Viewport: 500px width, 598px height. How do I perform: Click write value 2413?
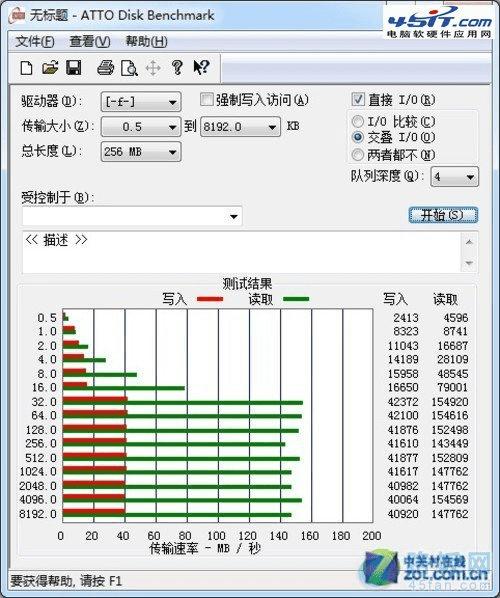(406, 318)
